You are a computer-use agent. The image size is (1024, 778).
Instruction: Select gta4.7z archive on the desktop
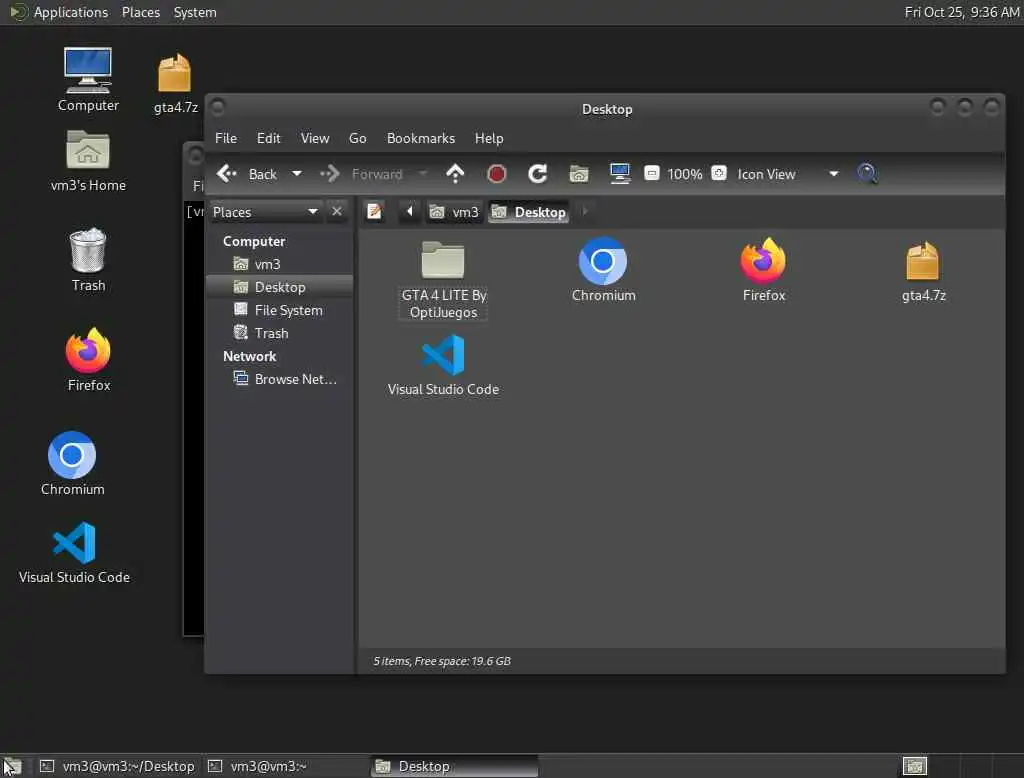(176, 84)
